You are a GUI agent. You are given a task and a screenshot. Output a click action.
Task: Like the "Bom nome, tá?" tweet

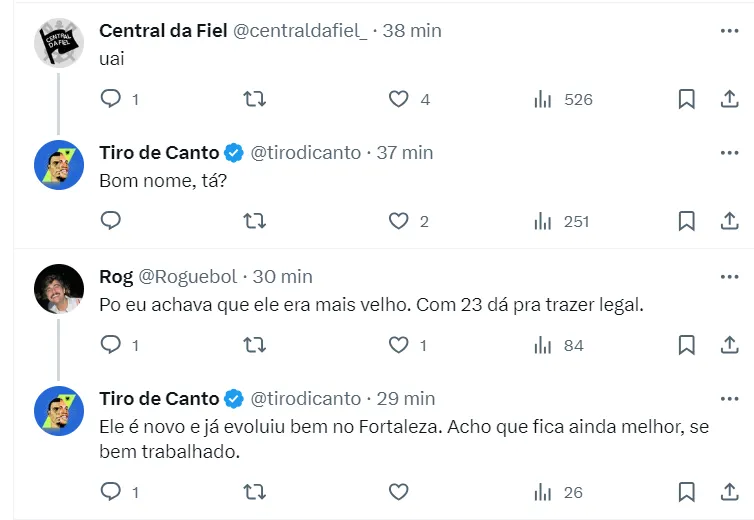pyautogui.click(x=399, y=221)
